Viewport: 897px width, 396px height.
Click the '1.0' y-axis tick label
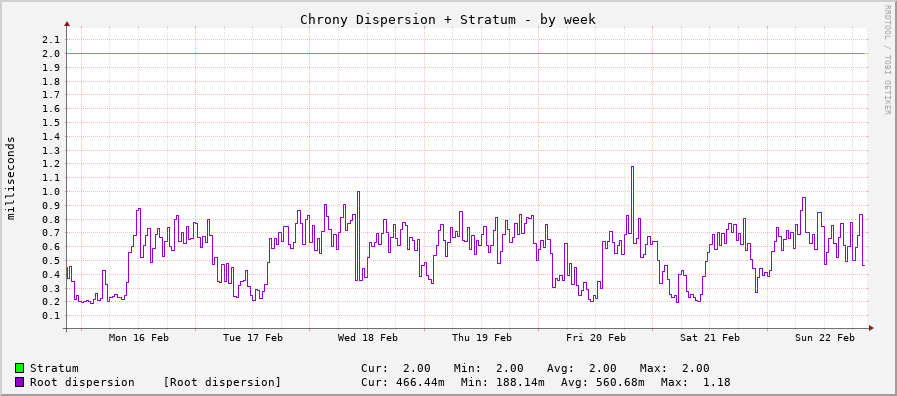pyautogui.click(x=51, y=192)
